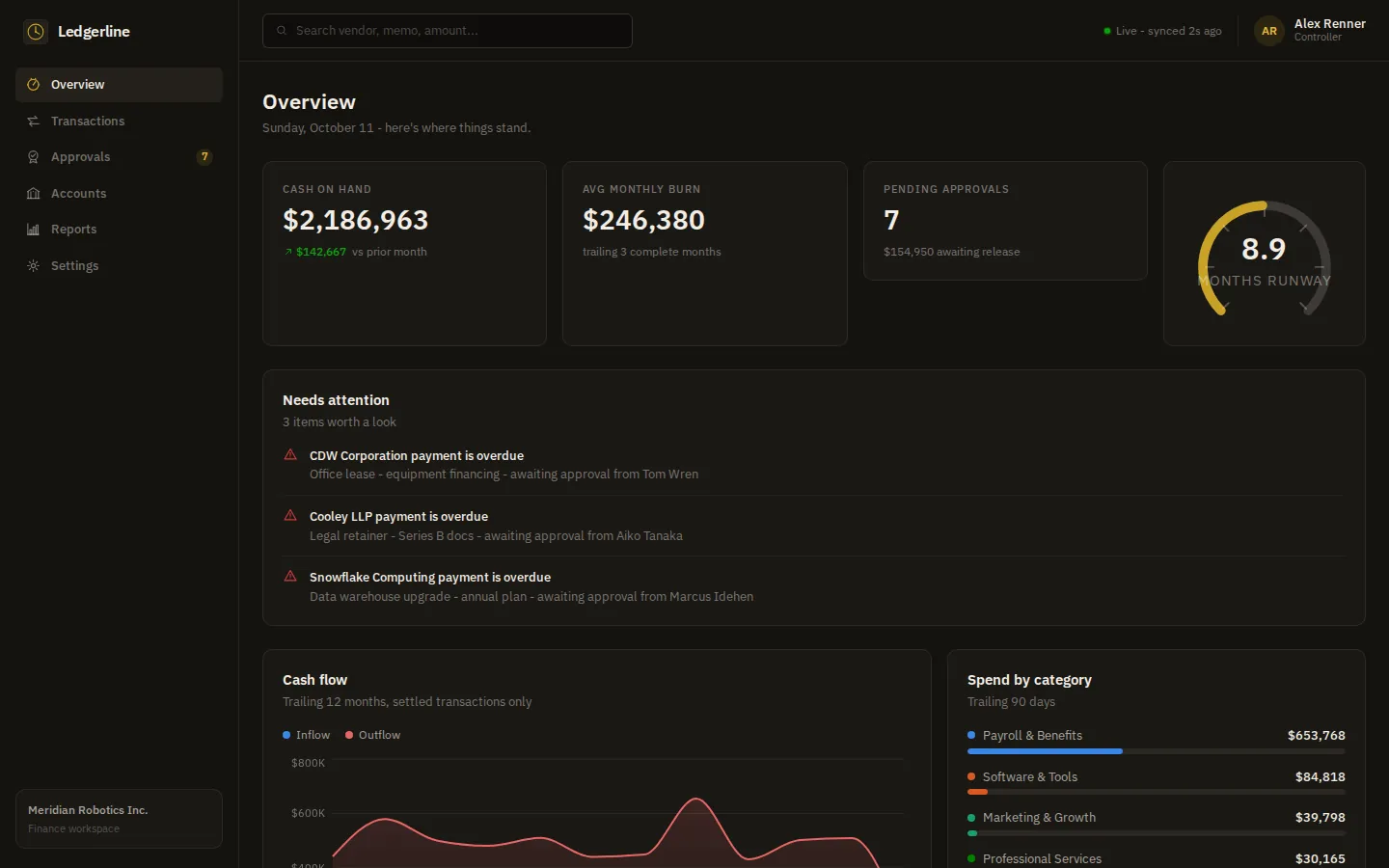Click the search vendor, memo, amount field
Screen dimensions: 1389x868
(x=448, y=31)
